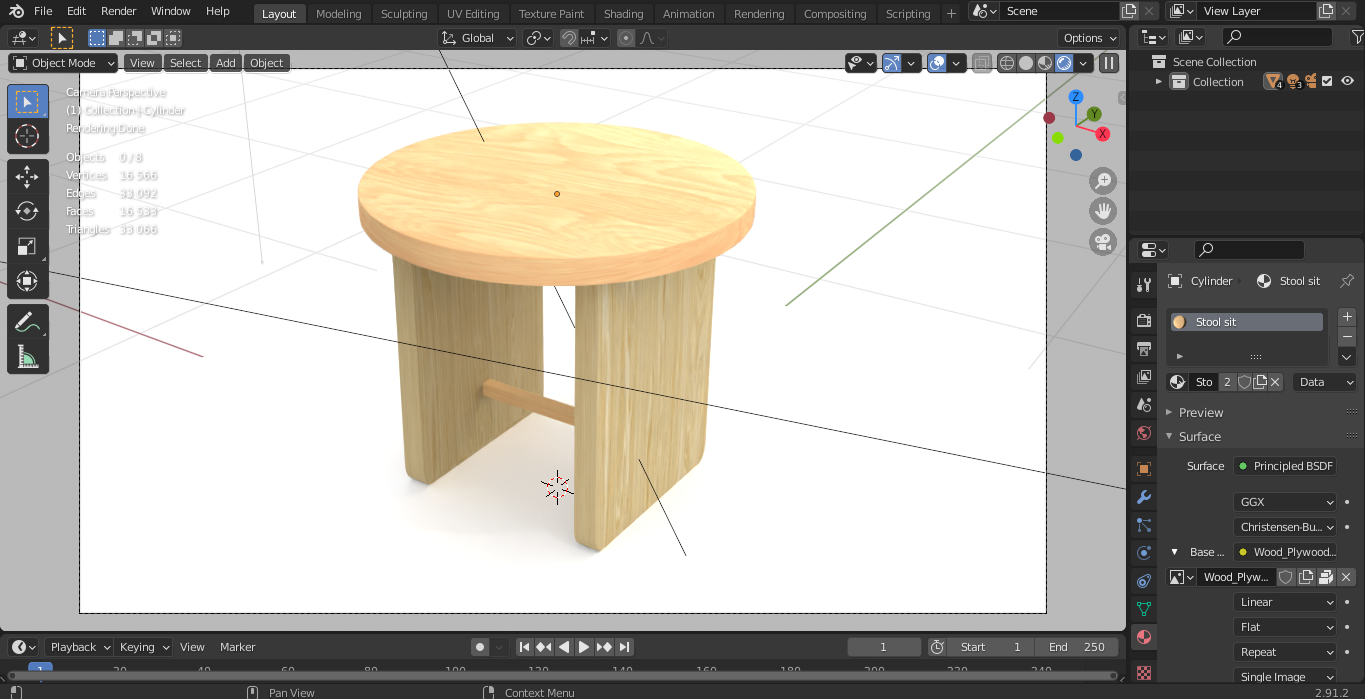Click the timeline scrollbar

point(560,676)
